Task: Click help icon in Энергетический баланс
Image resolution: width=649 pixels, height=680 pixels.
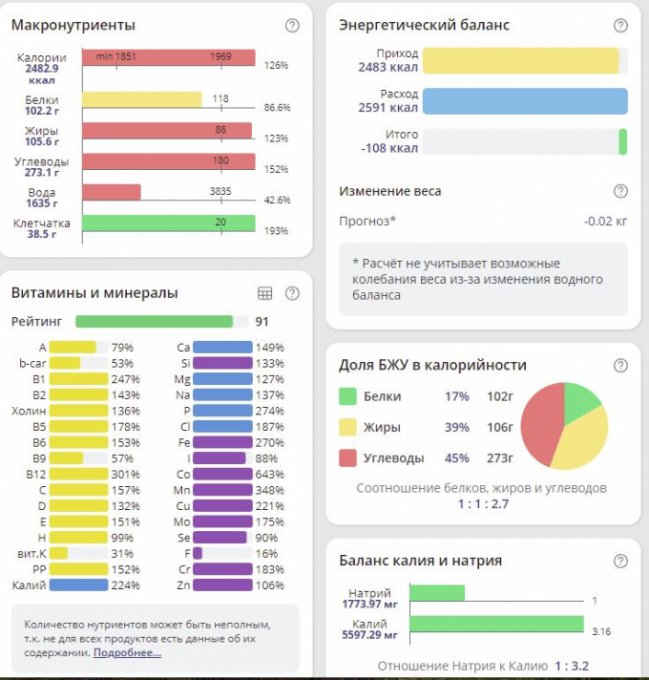Action: click(x=620, y=26)
